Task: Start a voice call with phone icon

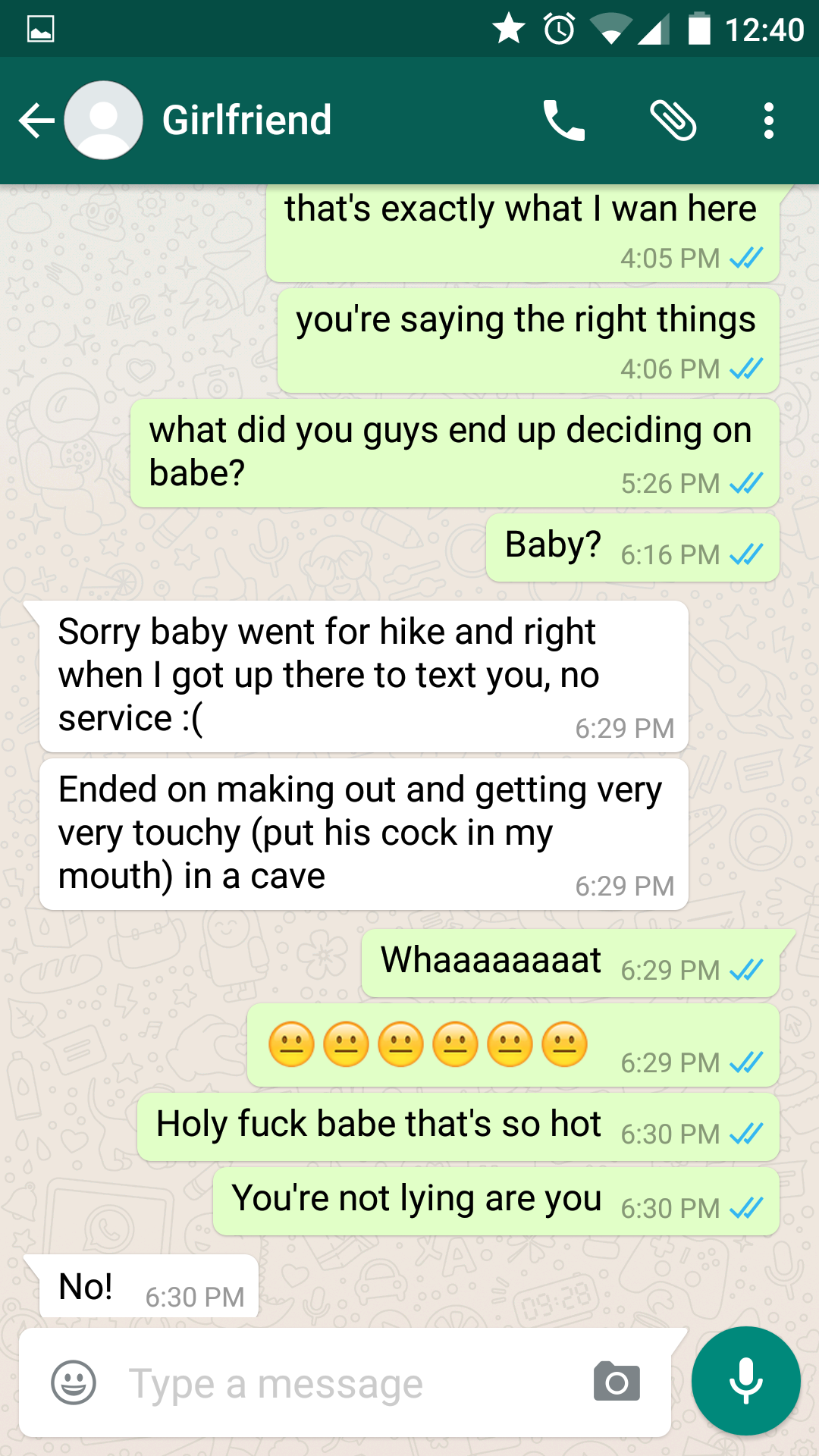Action: click(564, 121)
